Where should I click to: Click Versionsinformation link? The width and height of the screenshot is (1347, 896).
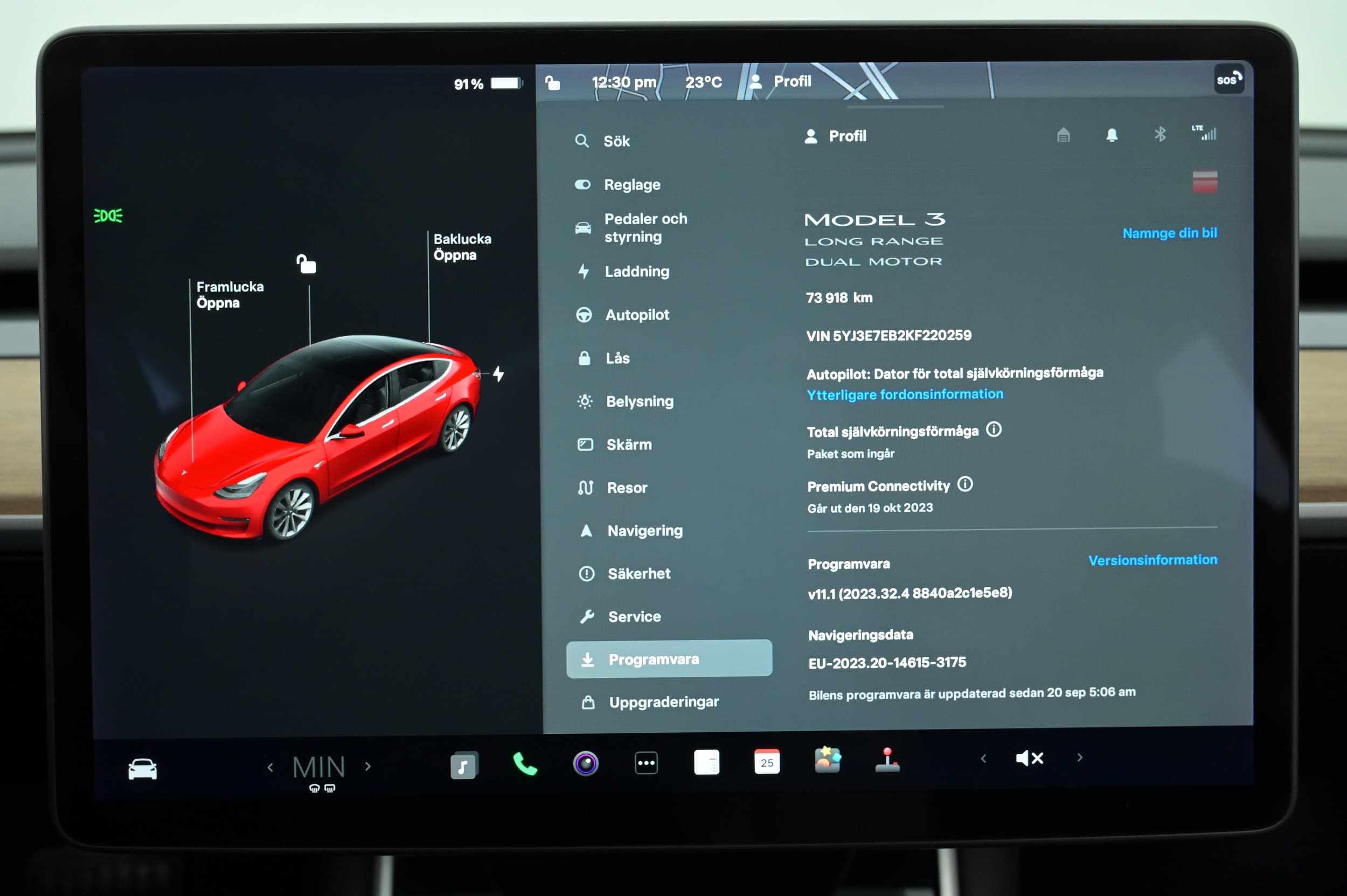[1152, 560]
